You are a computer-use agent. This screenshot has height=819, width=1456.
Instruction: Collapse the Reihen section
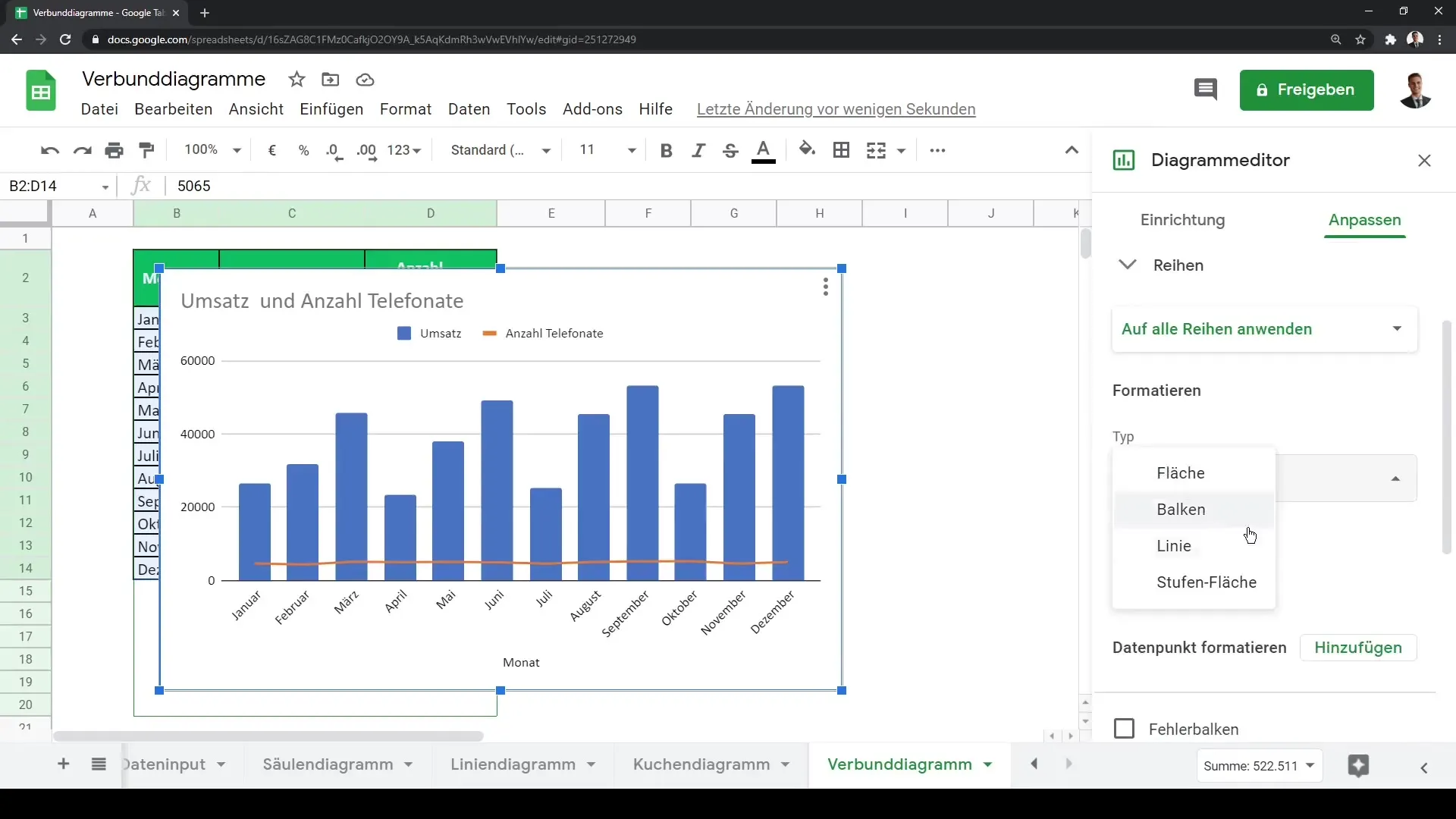tap(1128, 265)
